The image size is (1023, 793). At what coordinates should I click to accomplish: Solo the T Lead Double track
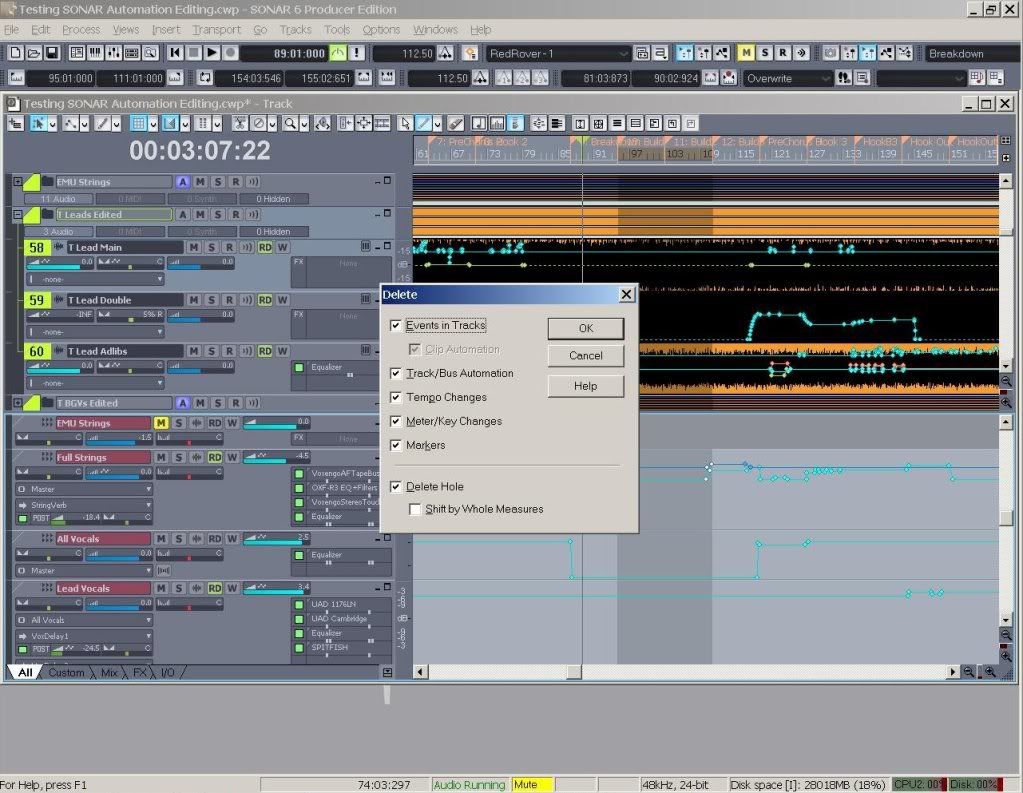click(x=211, y=299)
